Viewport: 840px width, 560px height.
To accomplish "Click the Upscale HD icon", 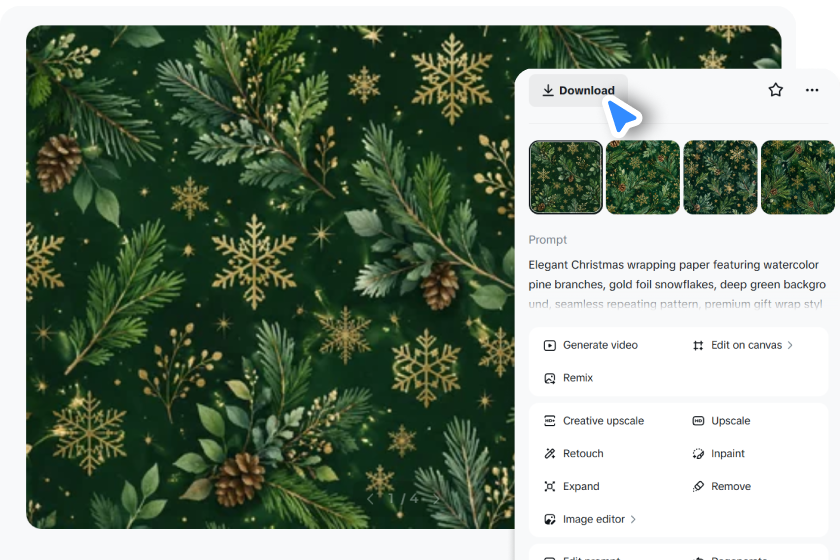I will [698, 421].
